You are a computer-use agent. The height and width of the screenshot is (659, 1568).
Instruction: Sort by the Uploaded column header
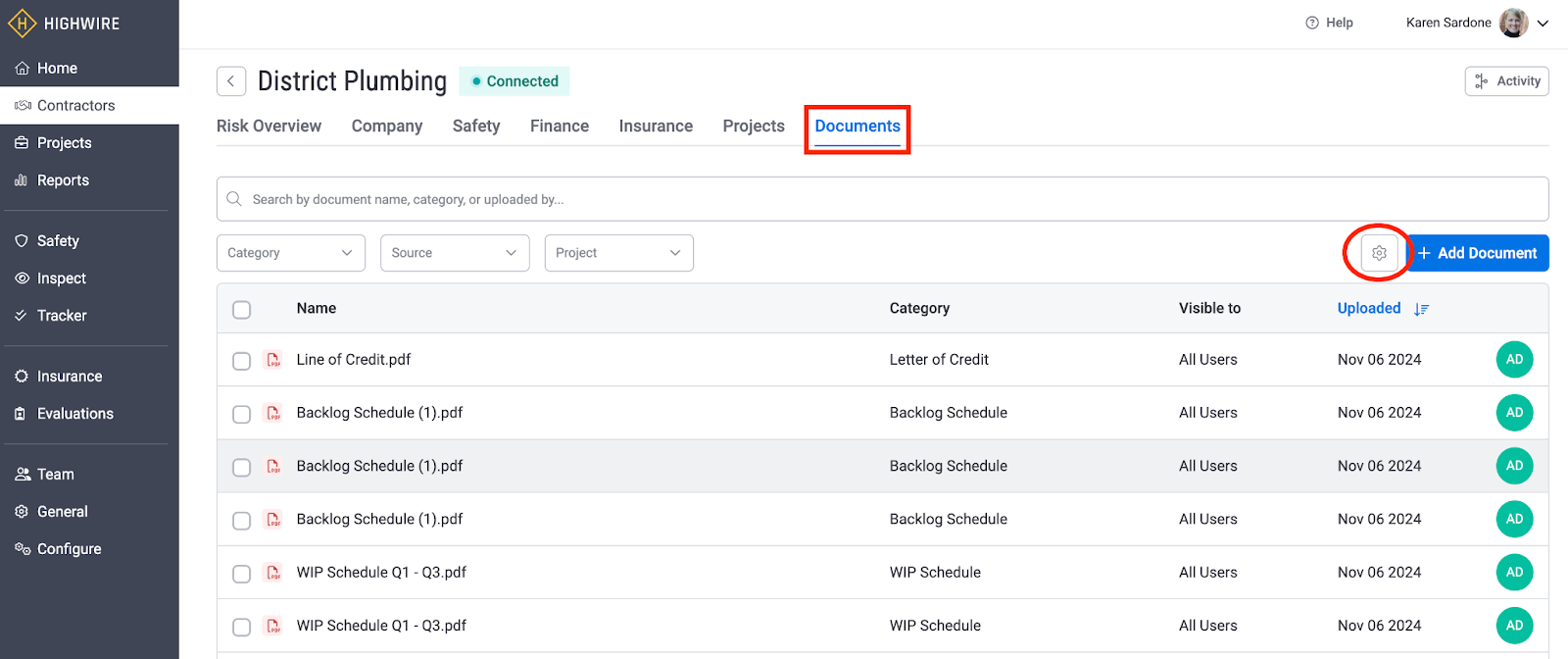click(1369, 308)
